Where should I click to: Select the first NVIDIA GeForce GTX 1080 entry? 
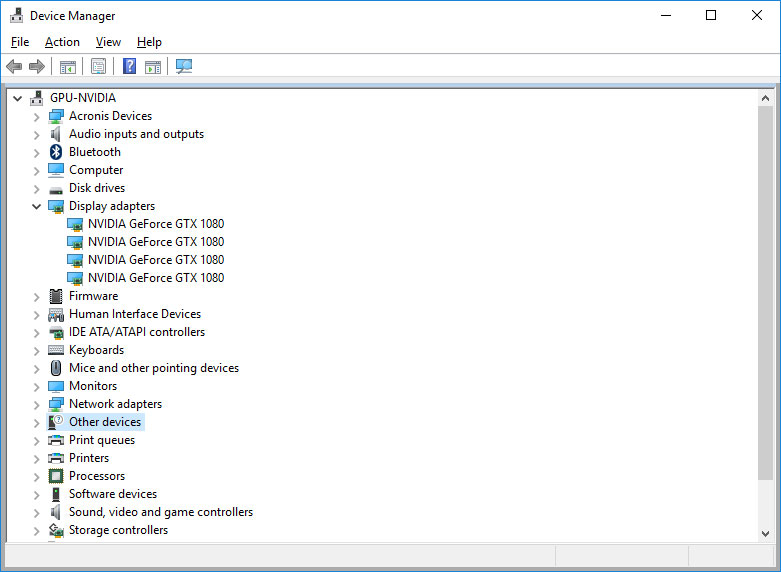coord(156,224)
